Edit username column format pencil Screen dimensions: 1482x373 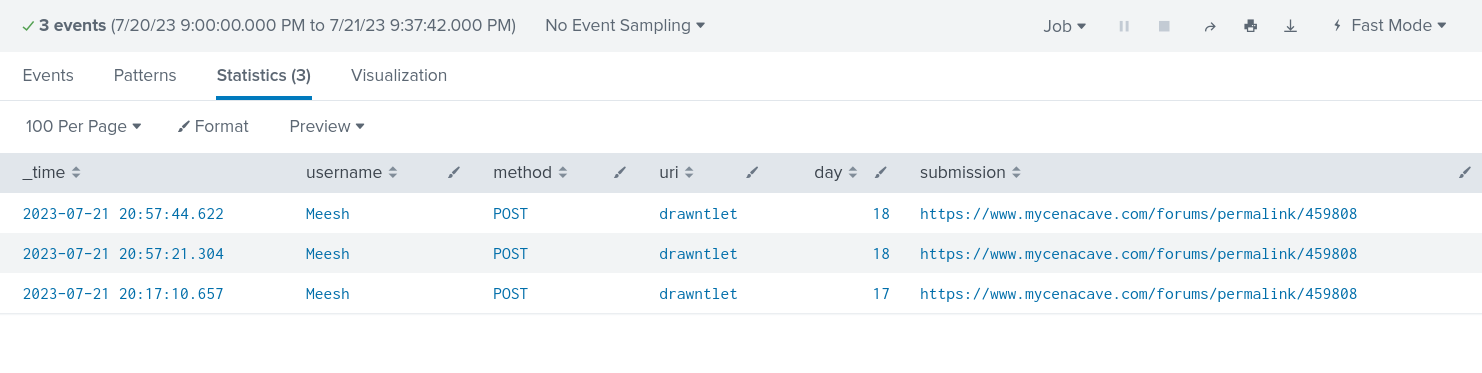tap(454, 173)
